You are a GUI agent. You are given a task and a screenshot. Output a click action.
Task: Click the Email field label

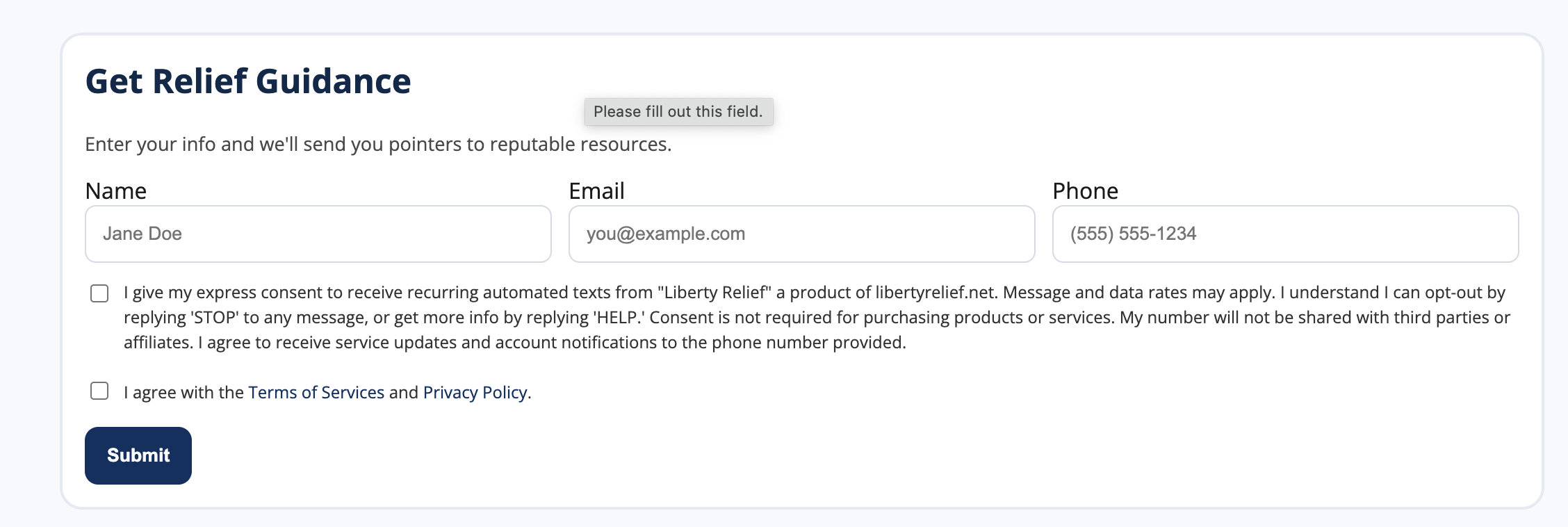[596, 191]
